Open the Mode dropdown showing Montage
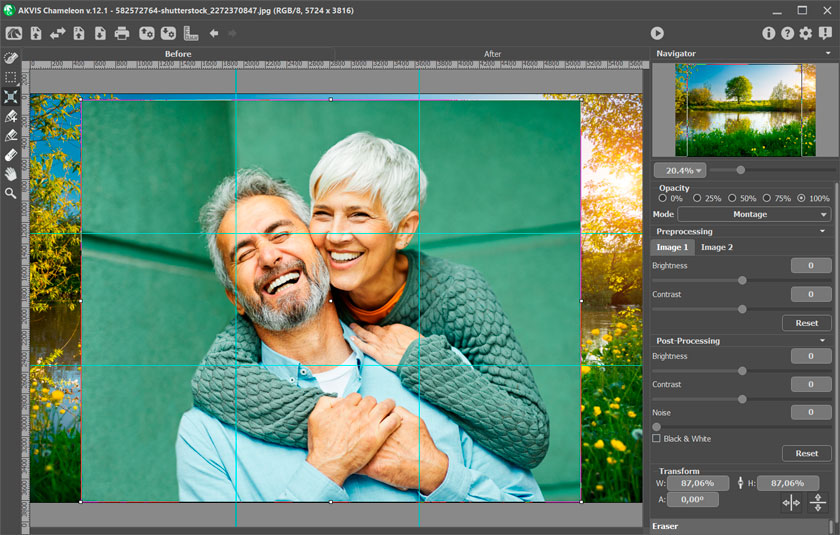 click(x=754, y=214)
